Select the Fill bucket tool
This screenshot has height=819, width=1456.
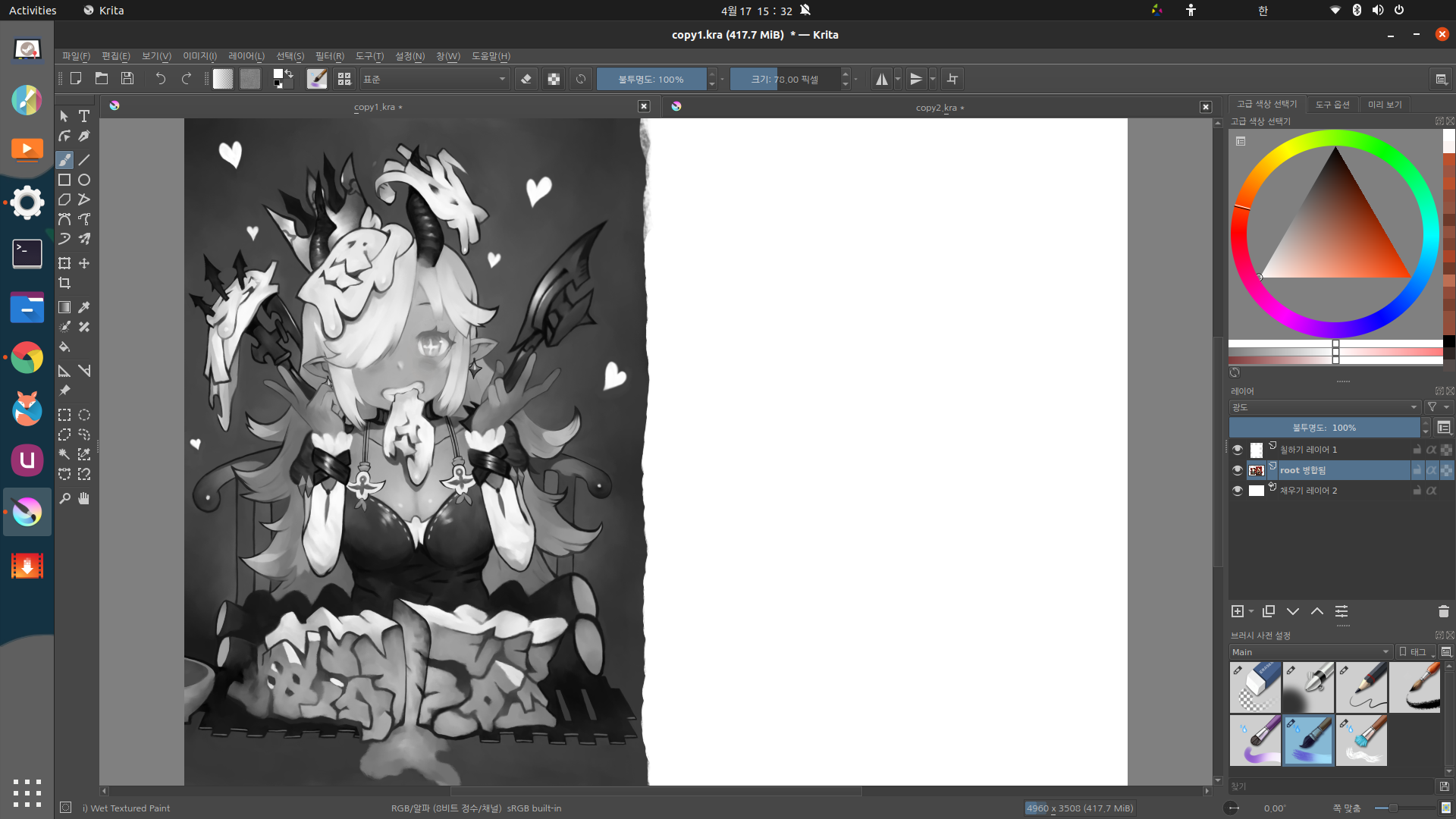pyautogui.click(x=64, y=347)
